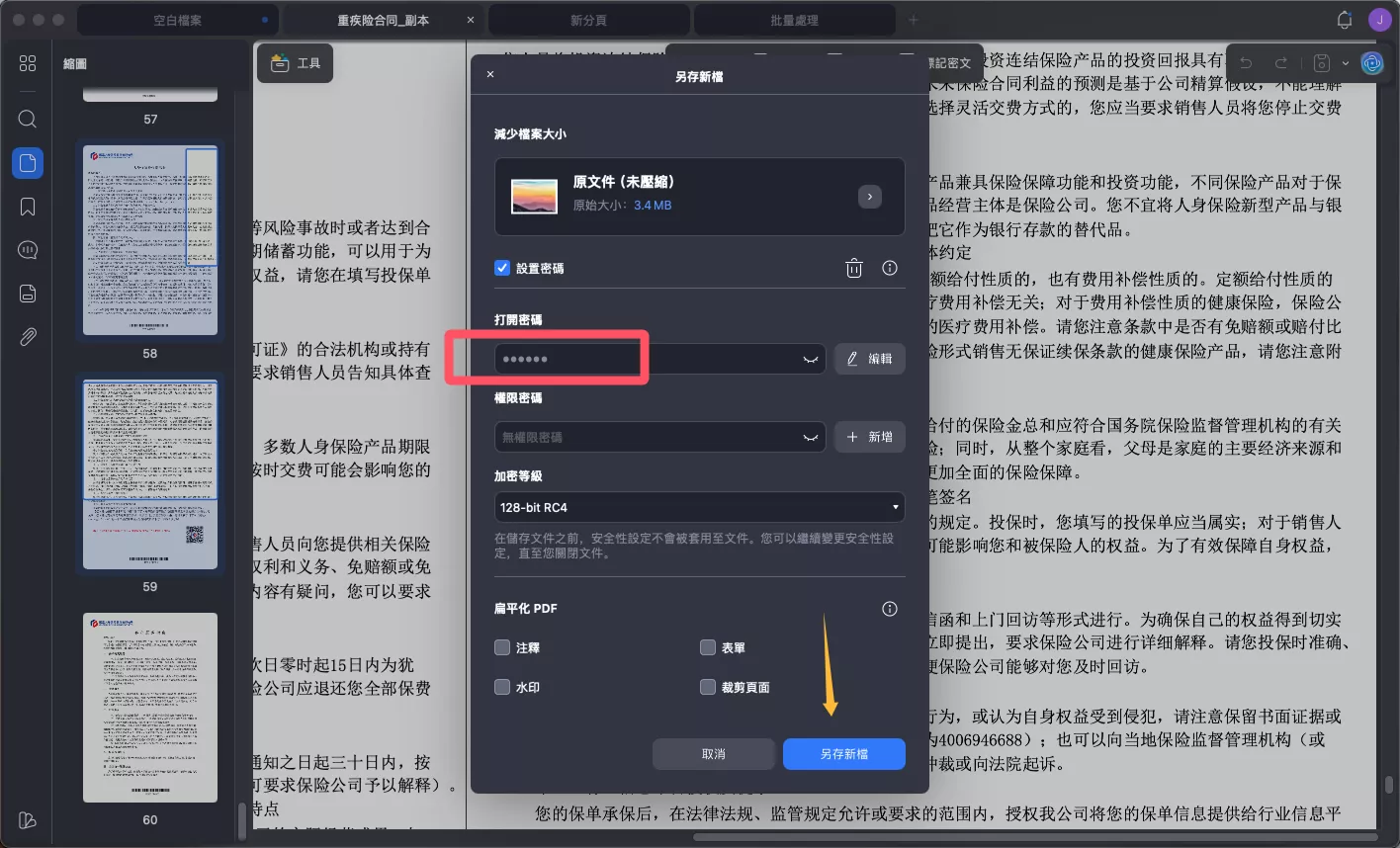Open the comments panel icon
This screenshot has height=848, width=1400.
(x=28, y=250)
